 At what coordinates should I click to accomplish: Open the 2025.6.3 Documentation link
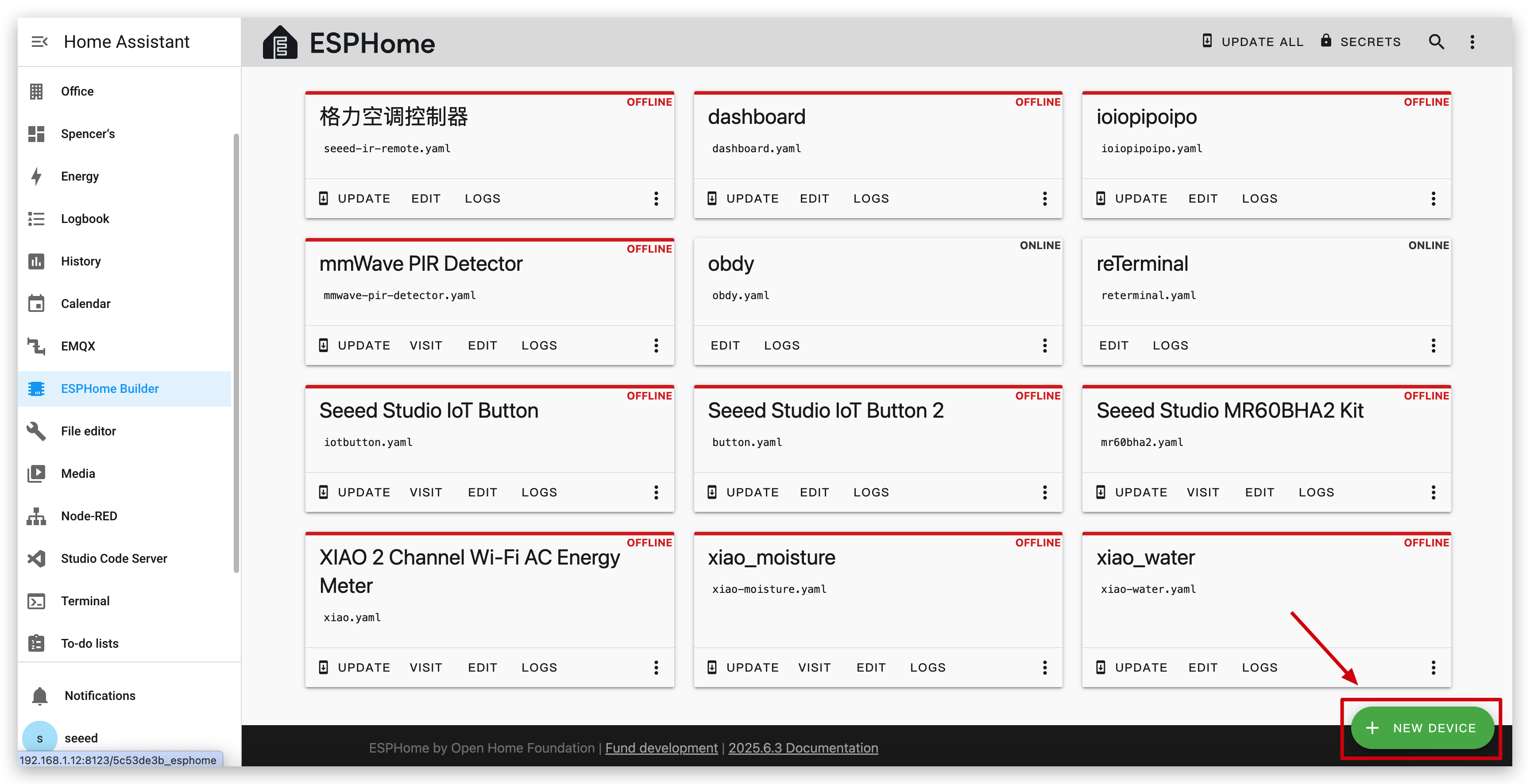click(x=803, y=748)
